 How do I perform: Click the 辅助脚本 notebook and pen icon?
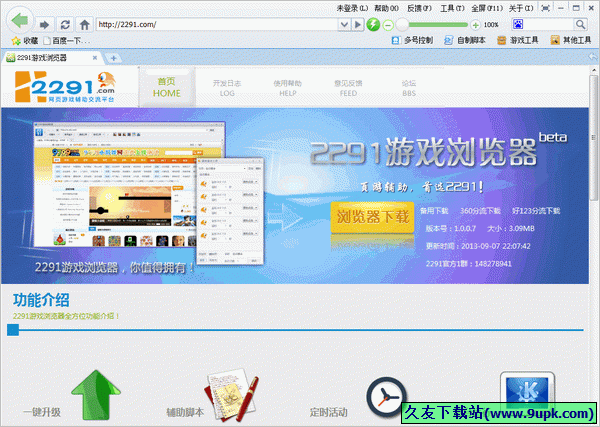232,394
